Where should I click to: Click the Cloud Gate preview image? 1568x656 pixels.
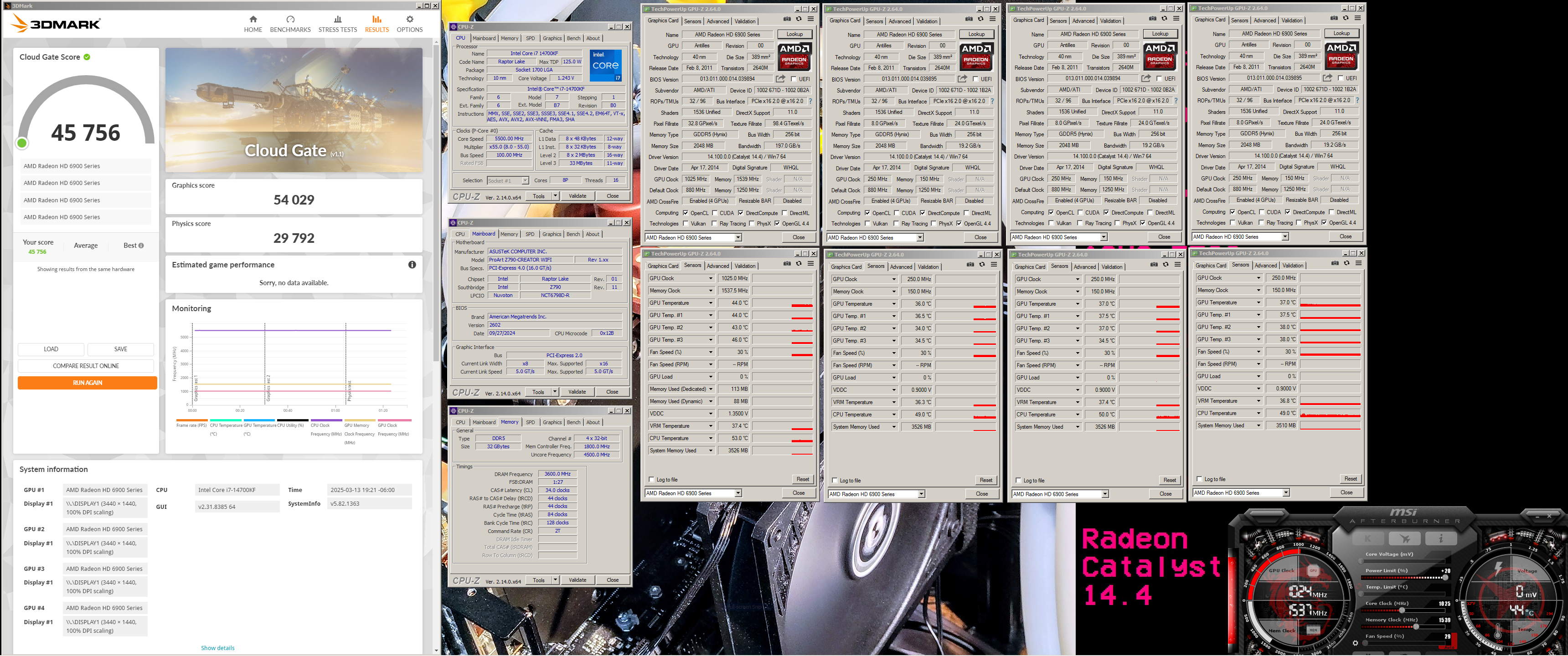(294, 110)
